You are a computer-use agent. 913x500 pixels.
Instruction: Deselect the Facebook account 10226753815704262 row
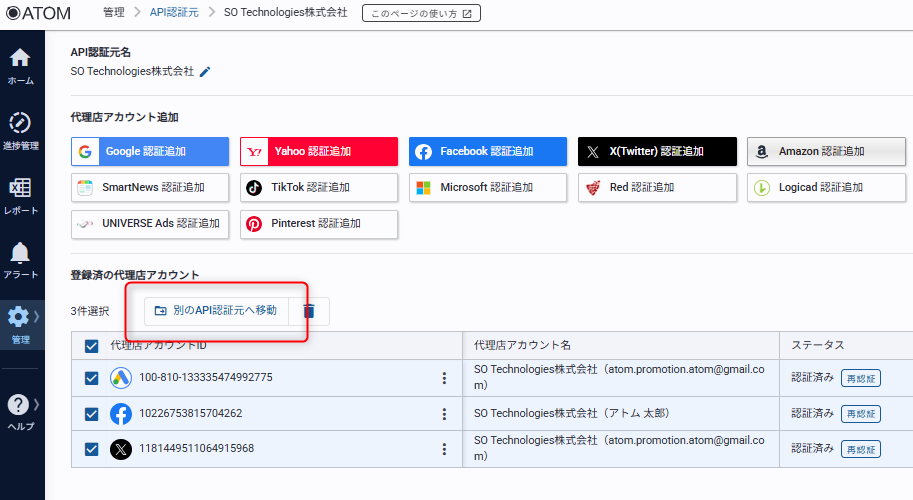point(92,414)
